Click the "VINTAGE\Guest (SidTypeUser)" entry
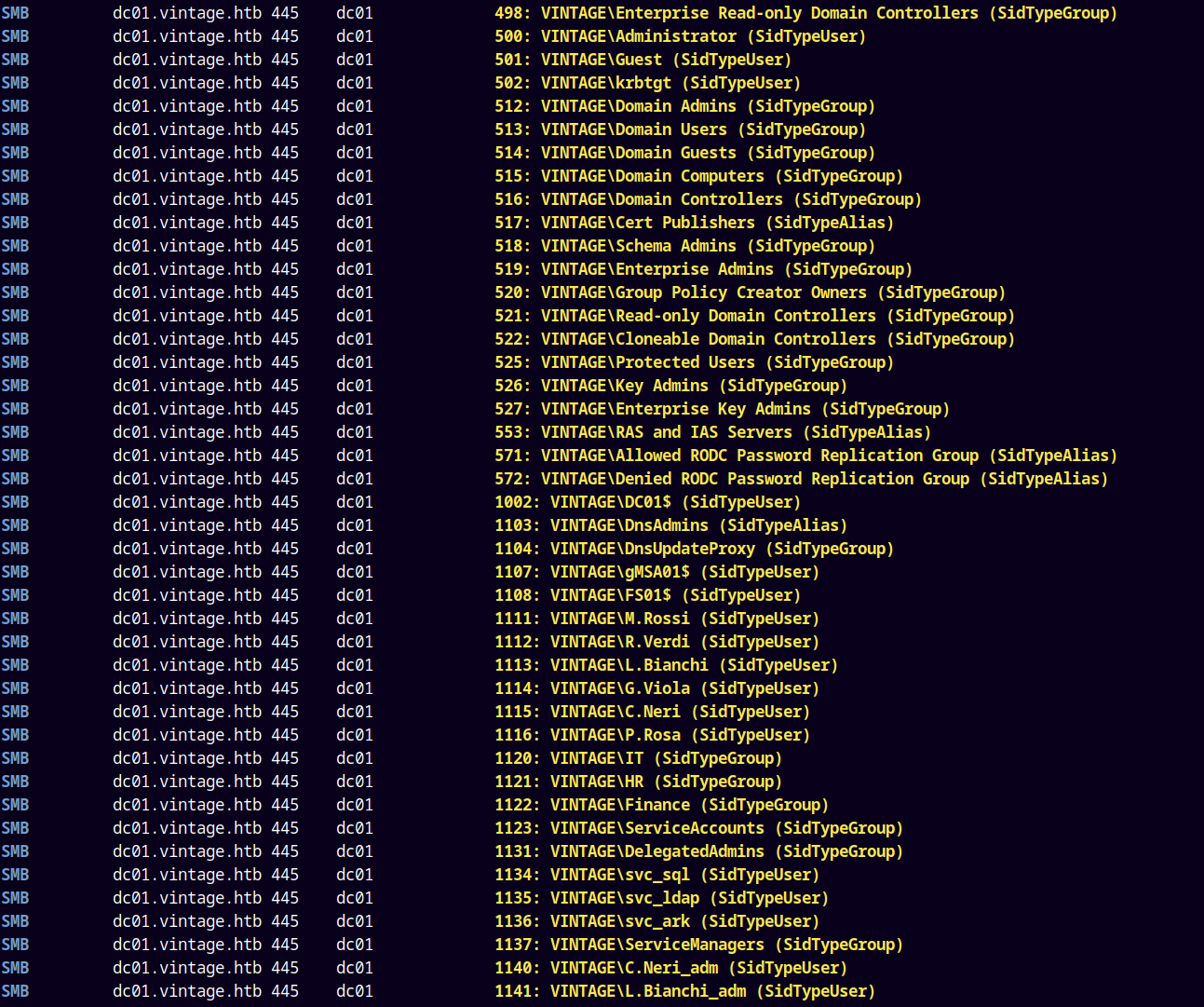The width and height of the screenshot is (1204, 1007). [667, 60]
